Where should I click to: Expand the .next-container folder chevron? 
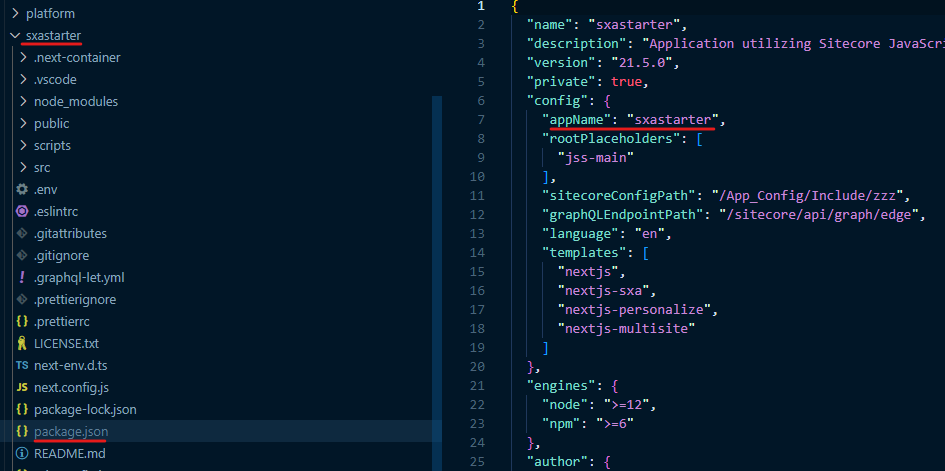(x=23, y=57)
